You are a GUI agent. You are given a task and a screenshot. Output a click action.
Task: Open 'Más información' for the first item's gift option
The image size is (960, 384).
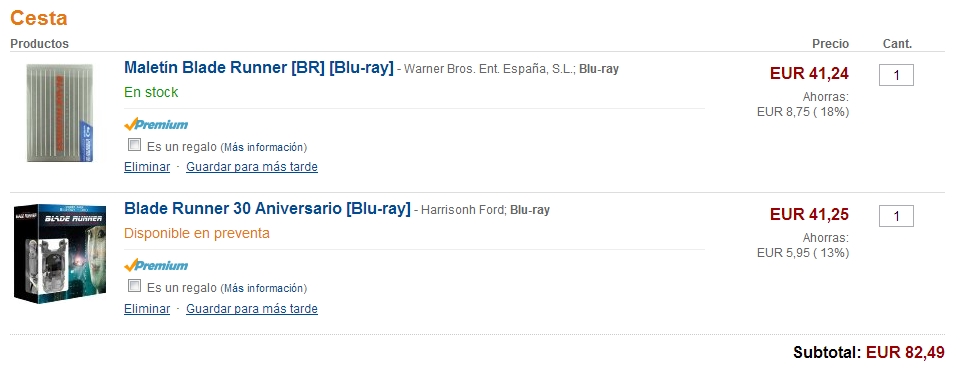(x=263, y=147)
